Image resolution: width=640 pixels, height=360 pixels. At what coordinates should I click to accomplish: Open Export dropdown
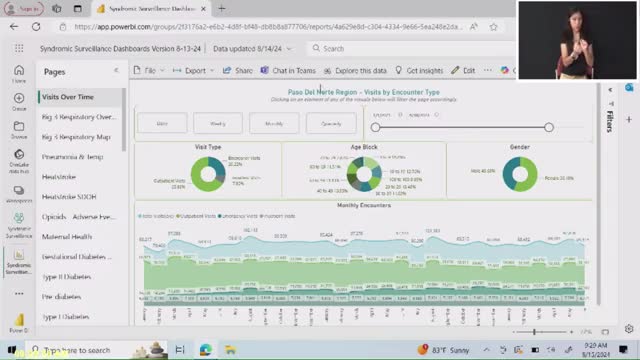(193, 71)
